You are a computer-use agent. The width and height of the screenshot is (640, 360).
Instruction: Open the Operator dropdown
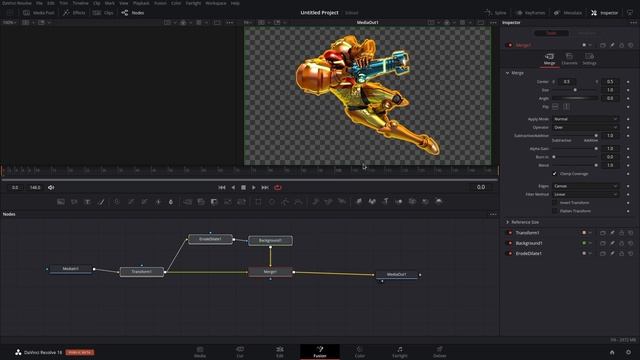pos(585,127)
